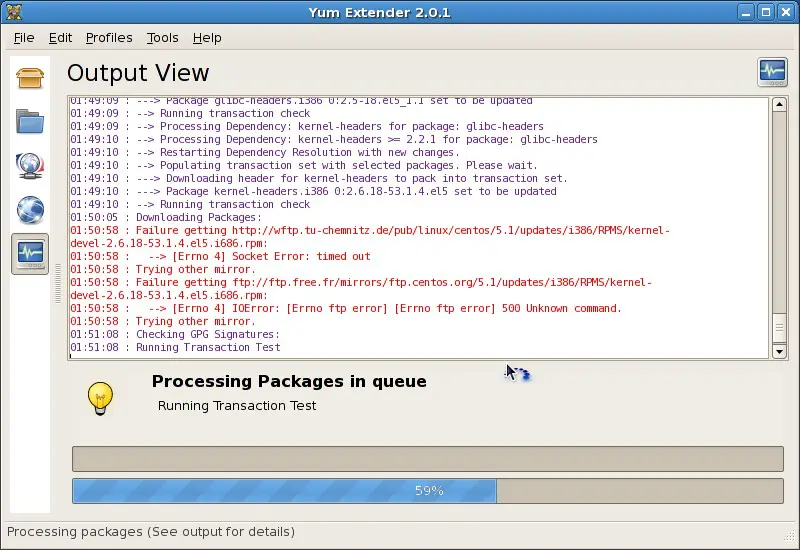Click the output scrollbar up arrow
Viewport: 800px width, 550px height.
point(779,105)
